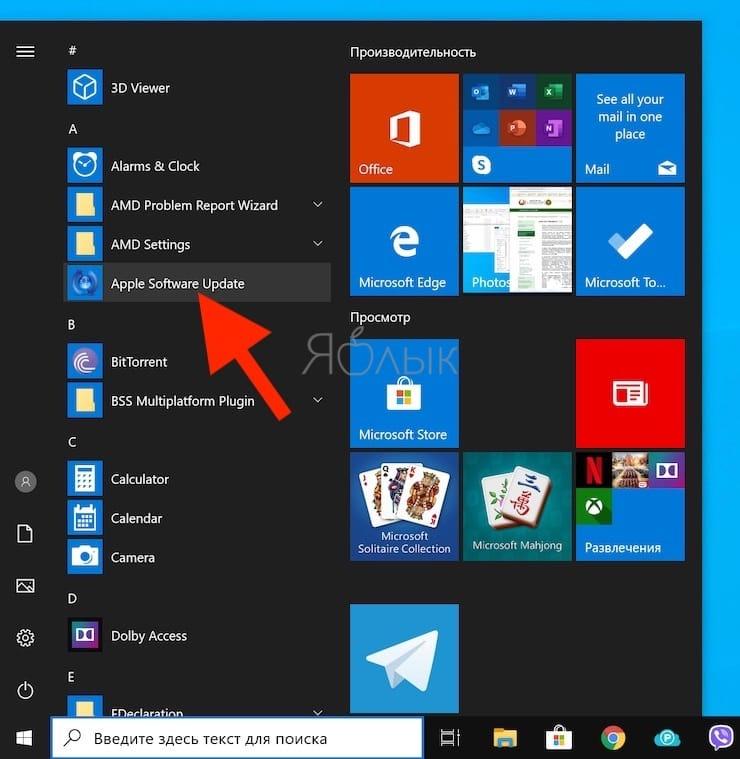Open OneDrive from the Office group tile
This screenshot has height=759, width=740.
[x=480, y=128]
